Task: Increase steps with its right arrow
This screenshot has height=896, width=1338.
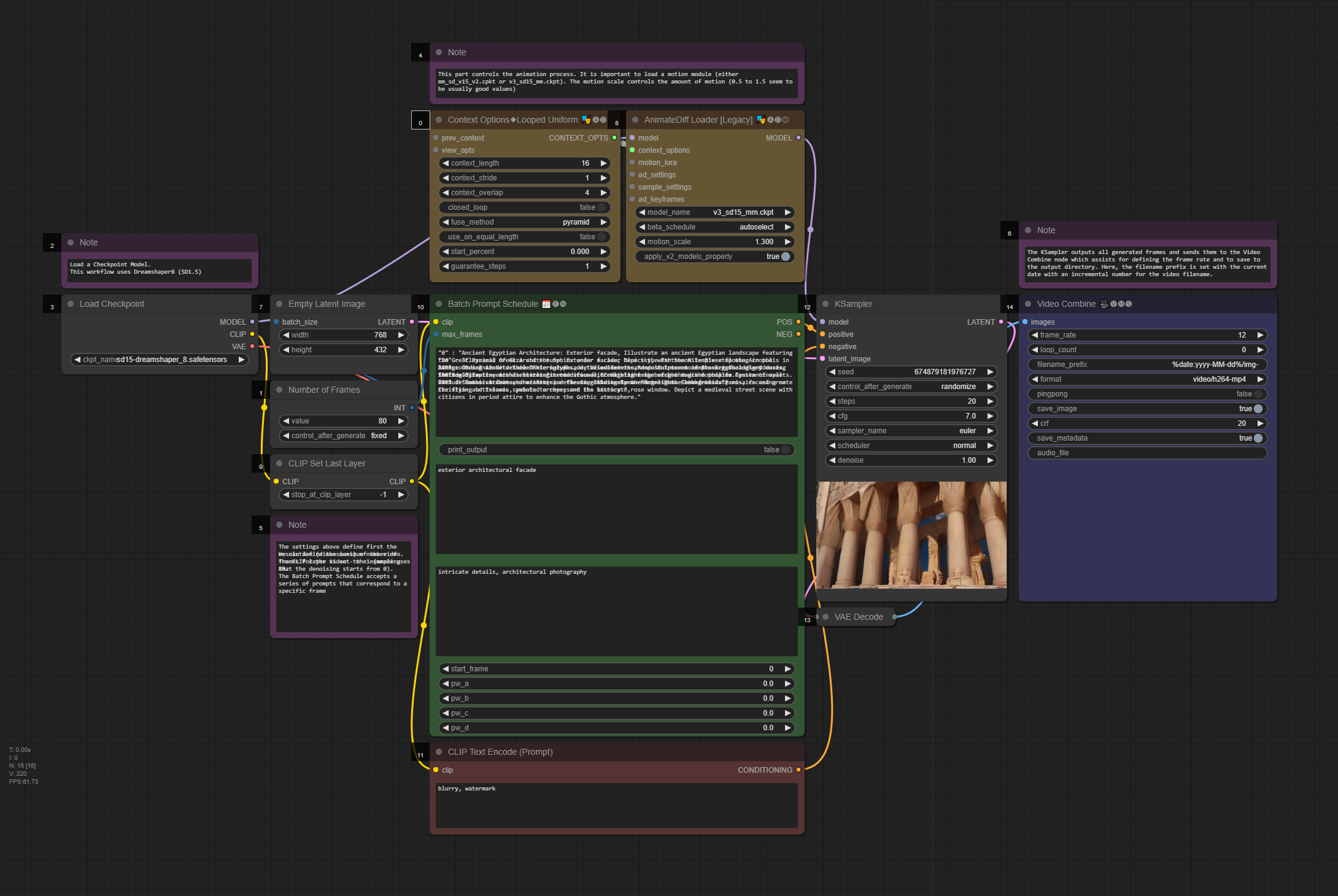Action: coord(991,401)
